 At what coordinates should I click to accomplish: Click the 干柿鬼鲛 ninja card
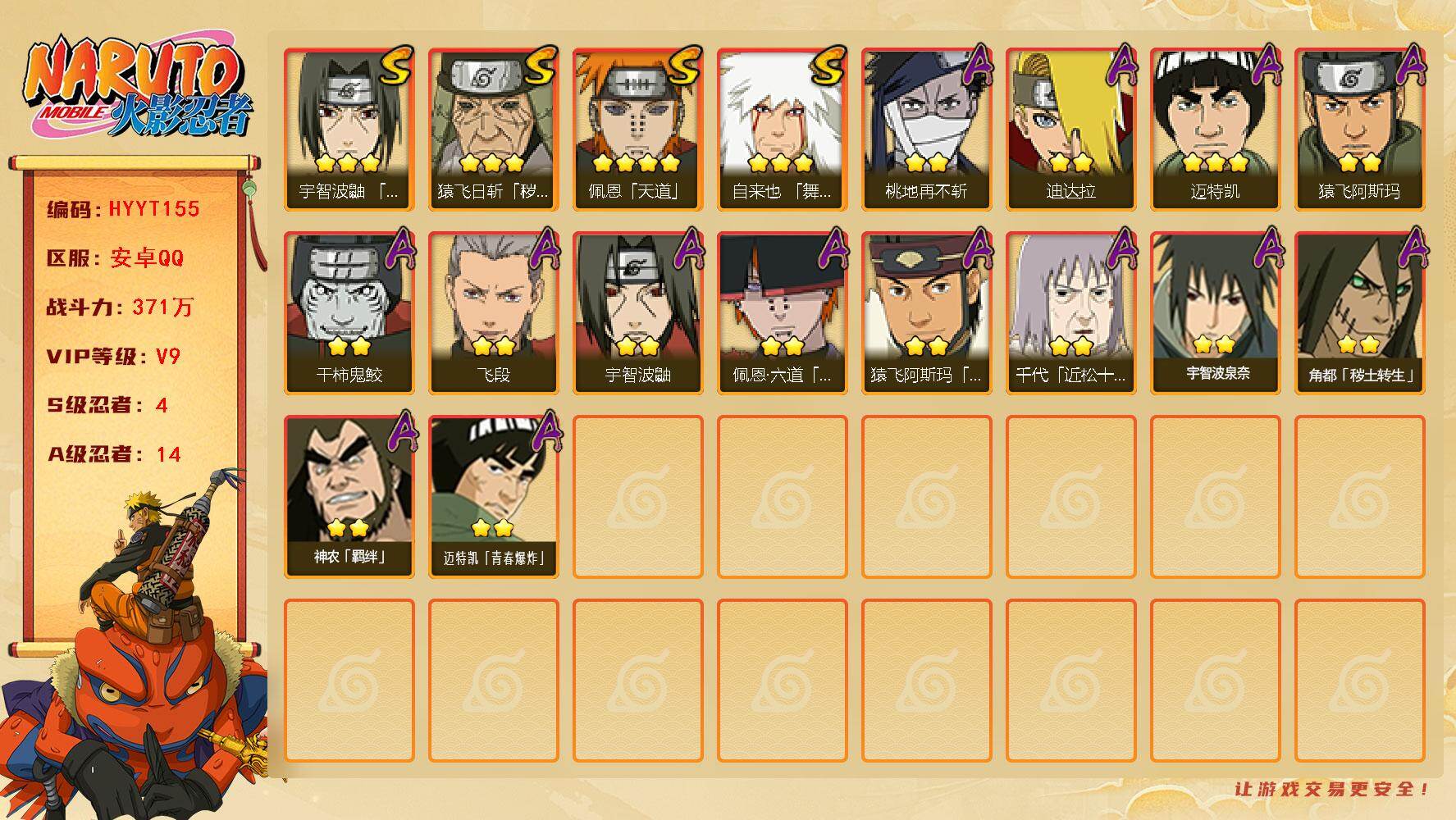pyautogui.click(x=349, y=313)
